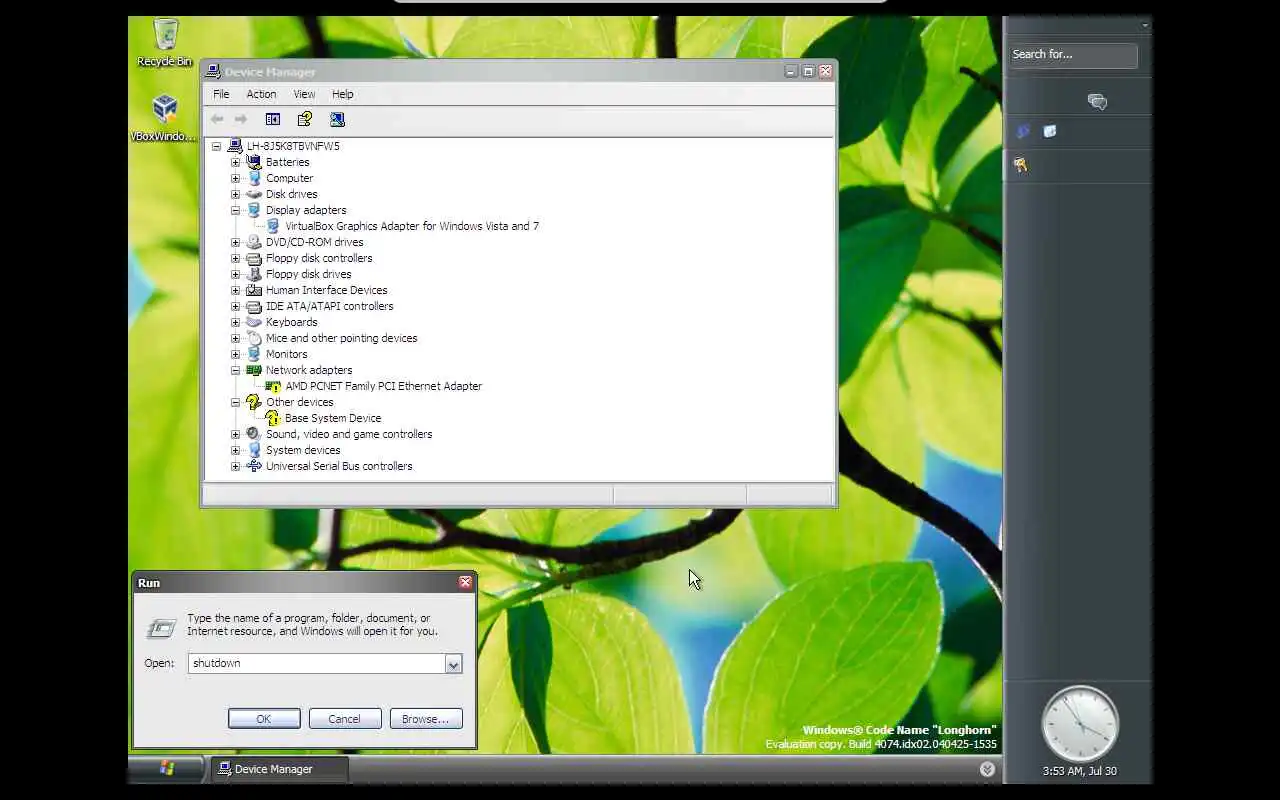The width and height of the screenshot is (1280, 800).
Task: Select the LH-8J5K8TBVNFW5 computer name
Action: 293,146
